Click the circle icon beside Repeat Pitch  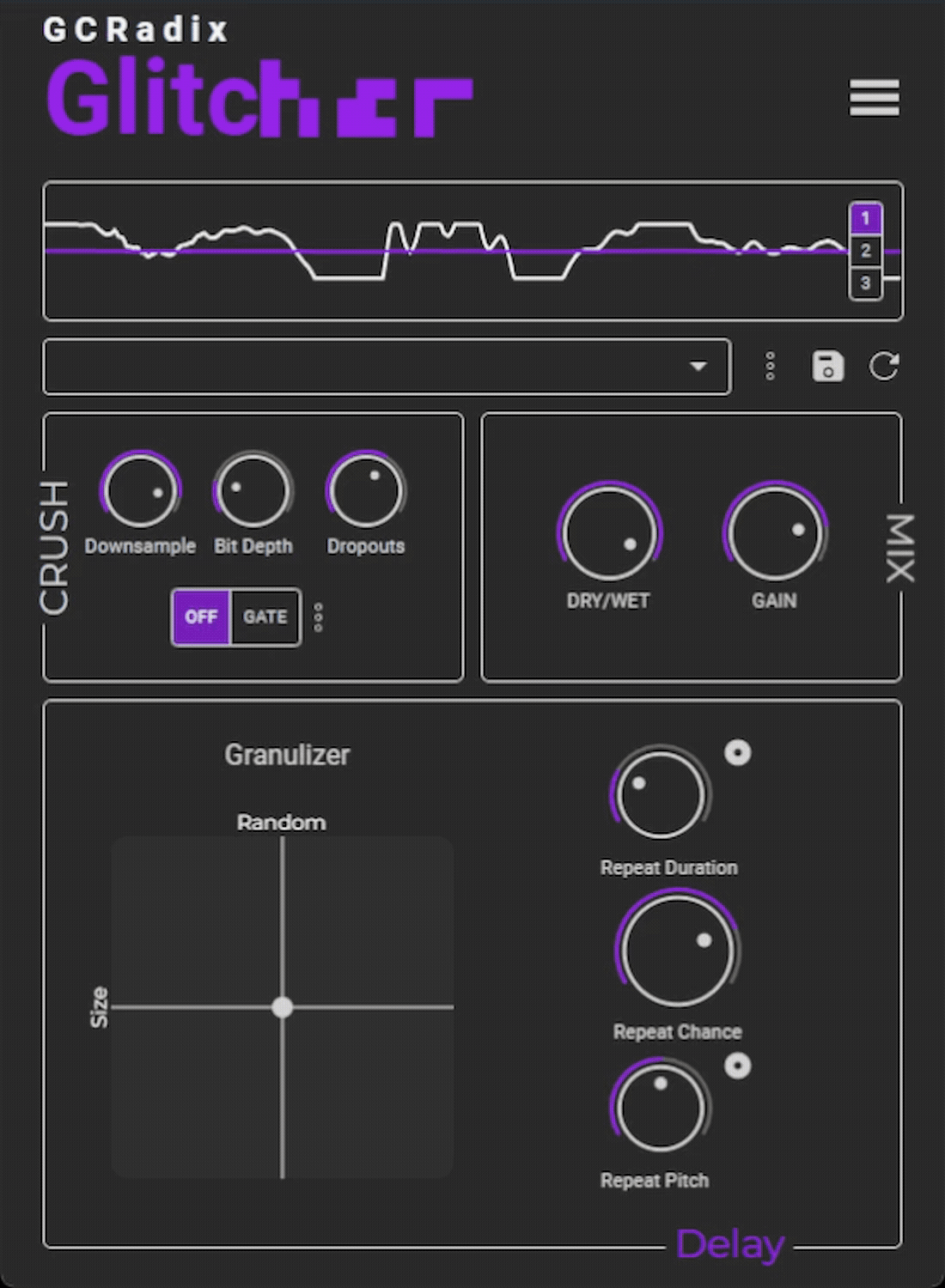tap(737, 1066)
